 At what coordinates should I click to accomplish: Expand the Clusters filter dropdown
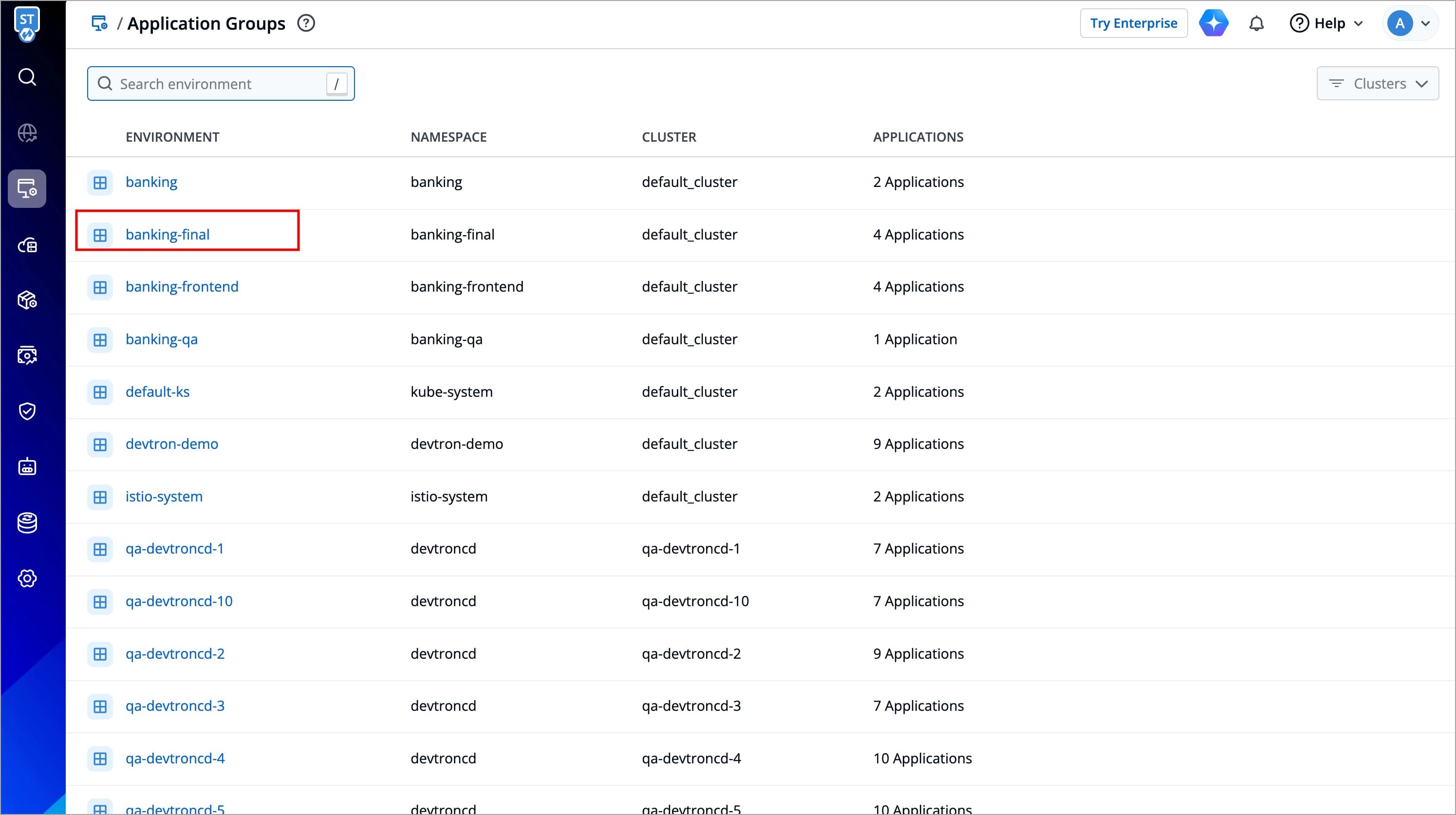1378,84
